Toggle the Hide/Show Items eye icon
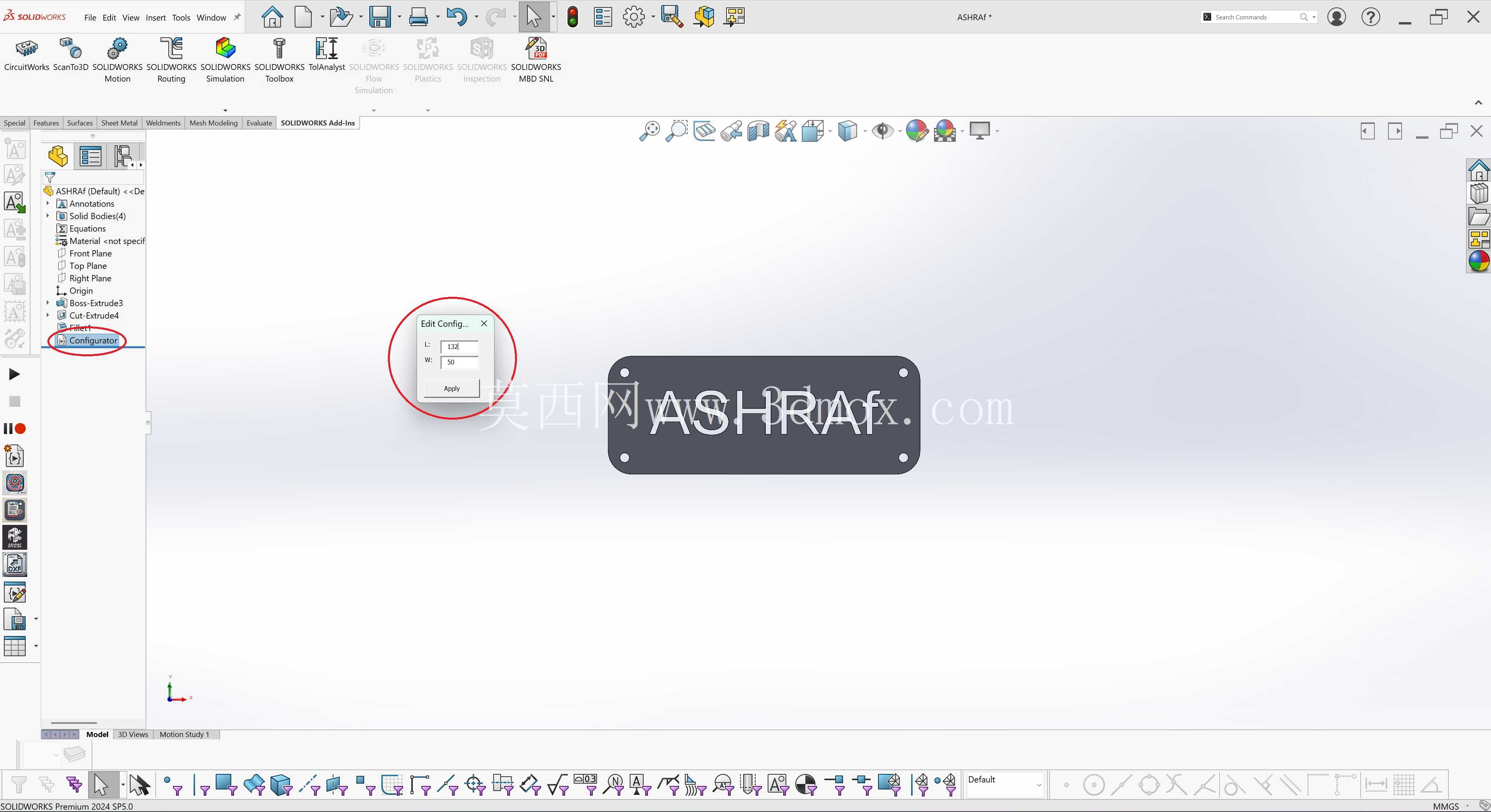Viewport: 1491px width, 812px height. pos(882,131)
